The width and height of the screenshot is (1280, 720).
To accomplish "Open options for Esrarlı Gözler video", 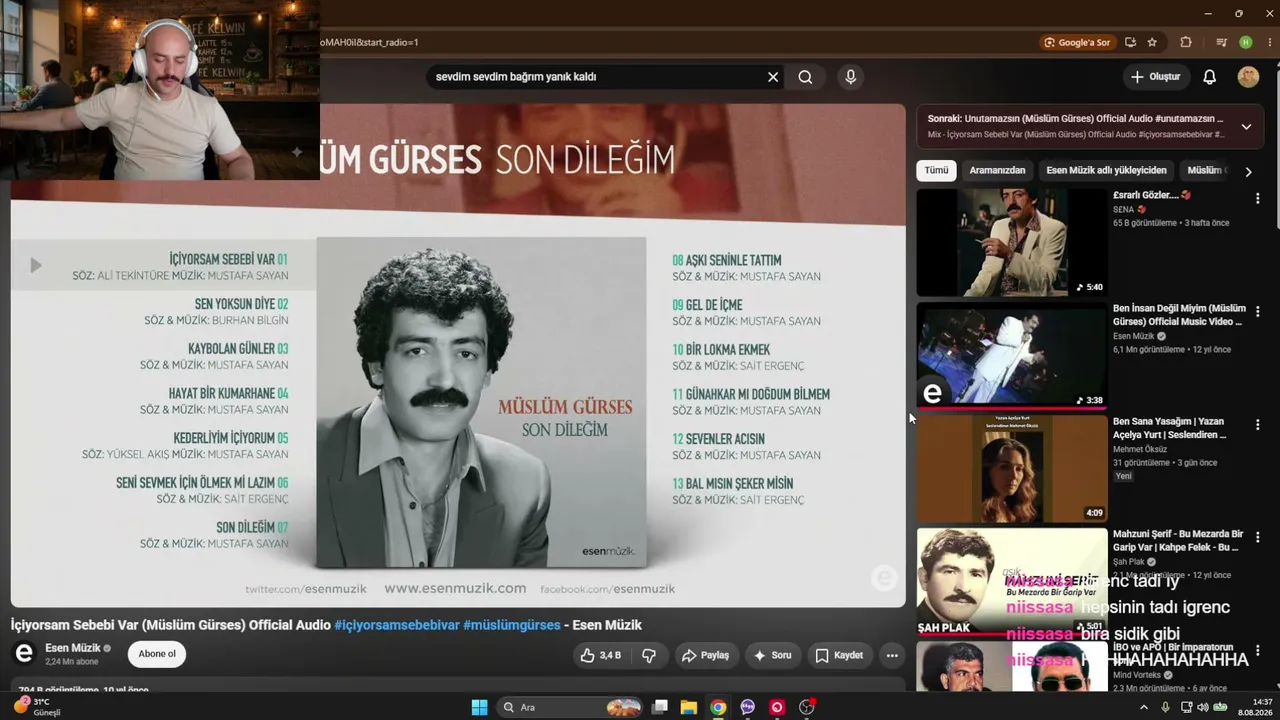I will click(x=1257, y=199).
